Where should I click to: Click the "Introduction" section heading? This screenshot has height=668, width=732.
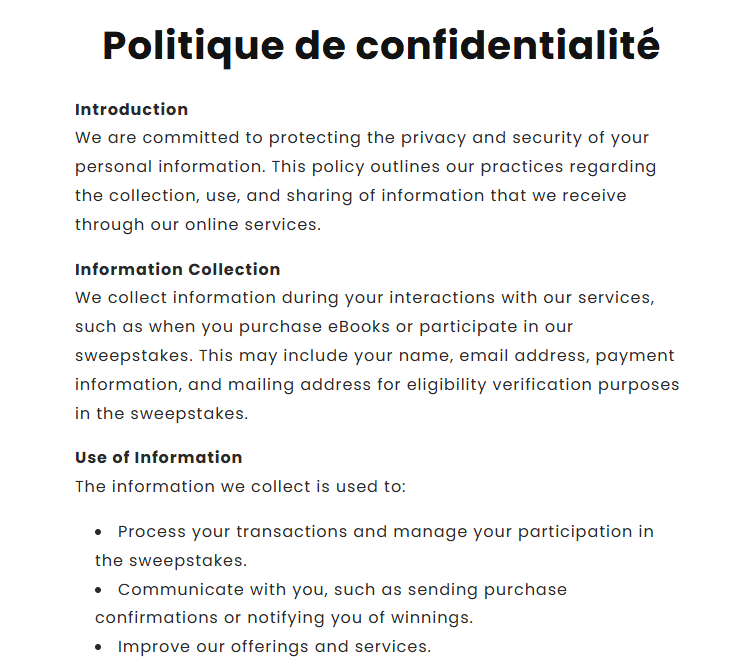[131, 109]
